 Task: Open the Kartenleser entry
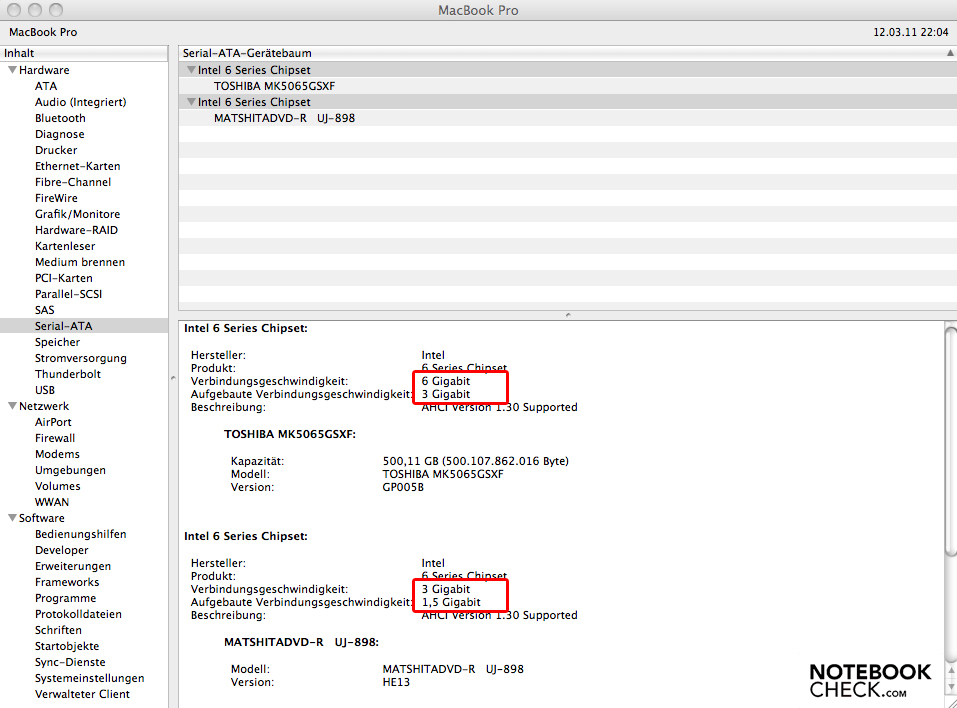coord(65,246)
